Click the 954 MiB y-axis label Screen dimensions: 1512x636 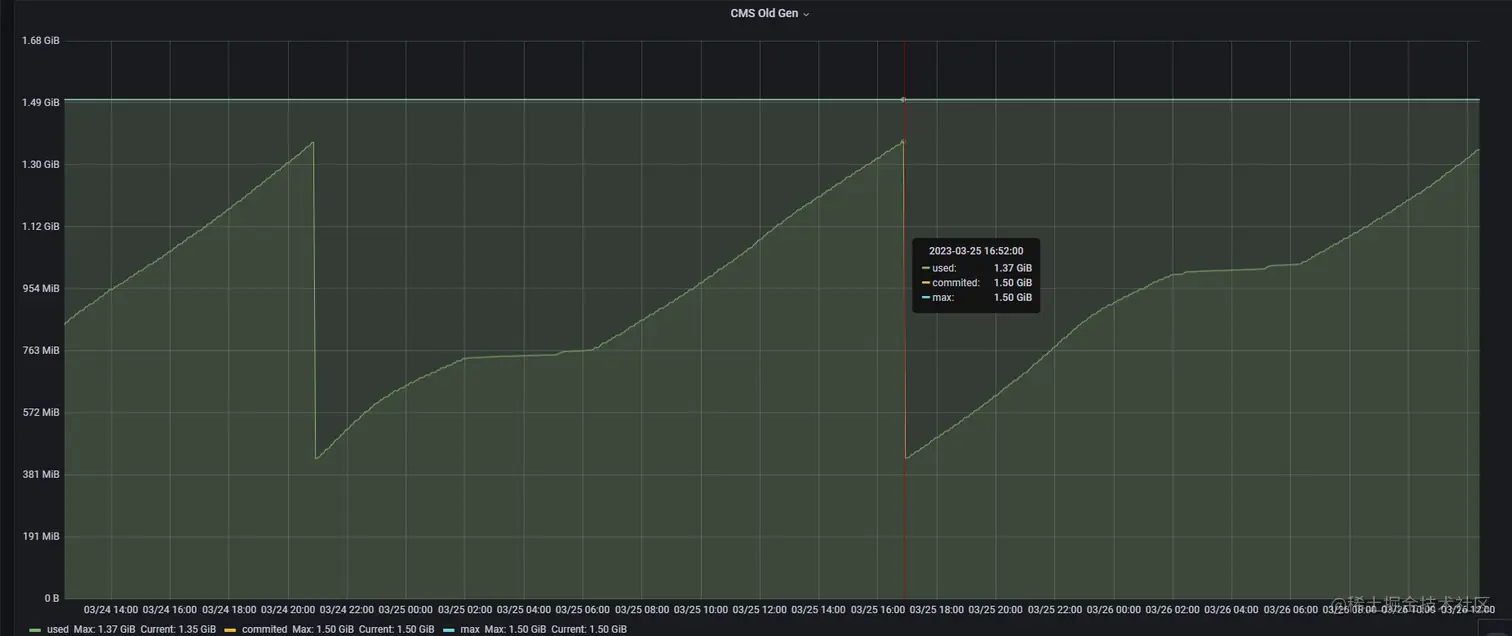[41, 289]
